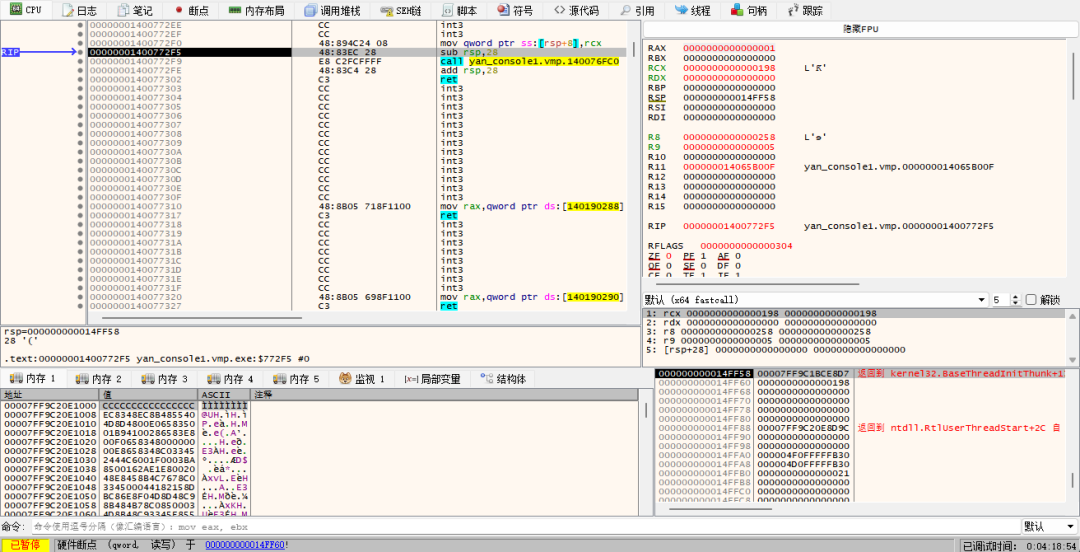
Task: Open the 调用堆栈 call stack tab
Action: coord(332,10)
